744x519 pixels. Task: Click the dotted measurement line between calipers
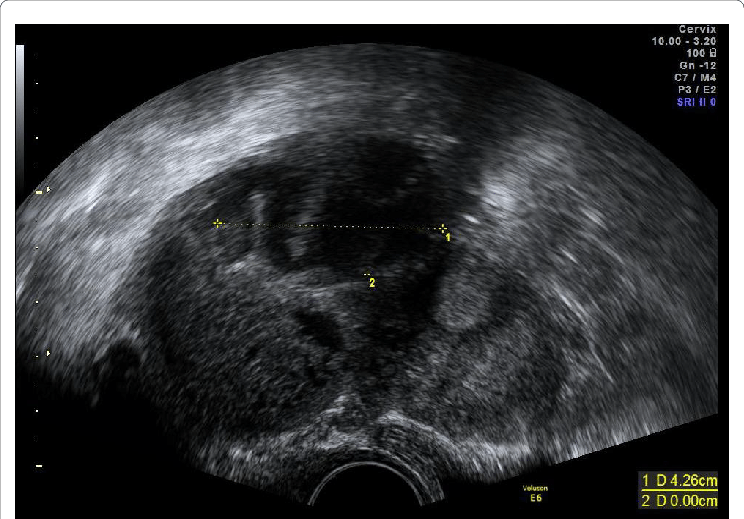coord(330,226)
